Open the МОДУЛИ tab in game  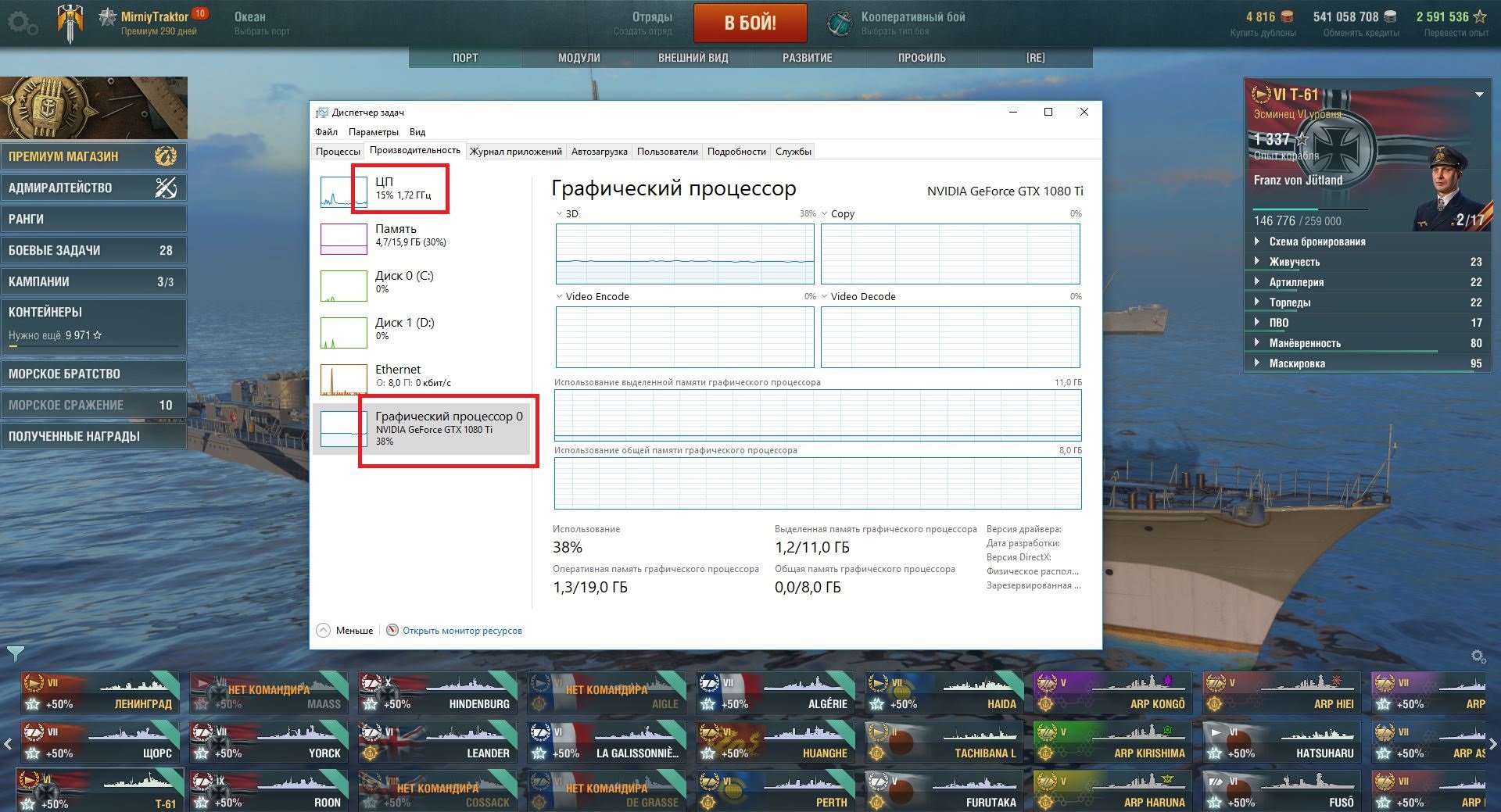click(x=579, y=58)
